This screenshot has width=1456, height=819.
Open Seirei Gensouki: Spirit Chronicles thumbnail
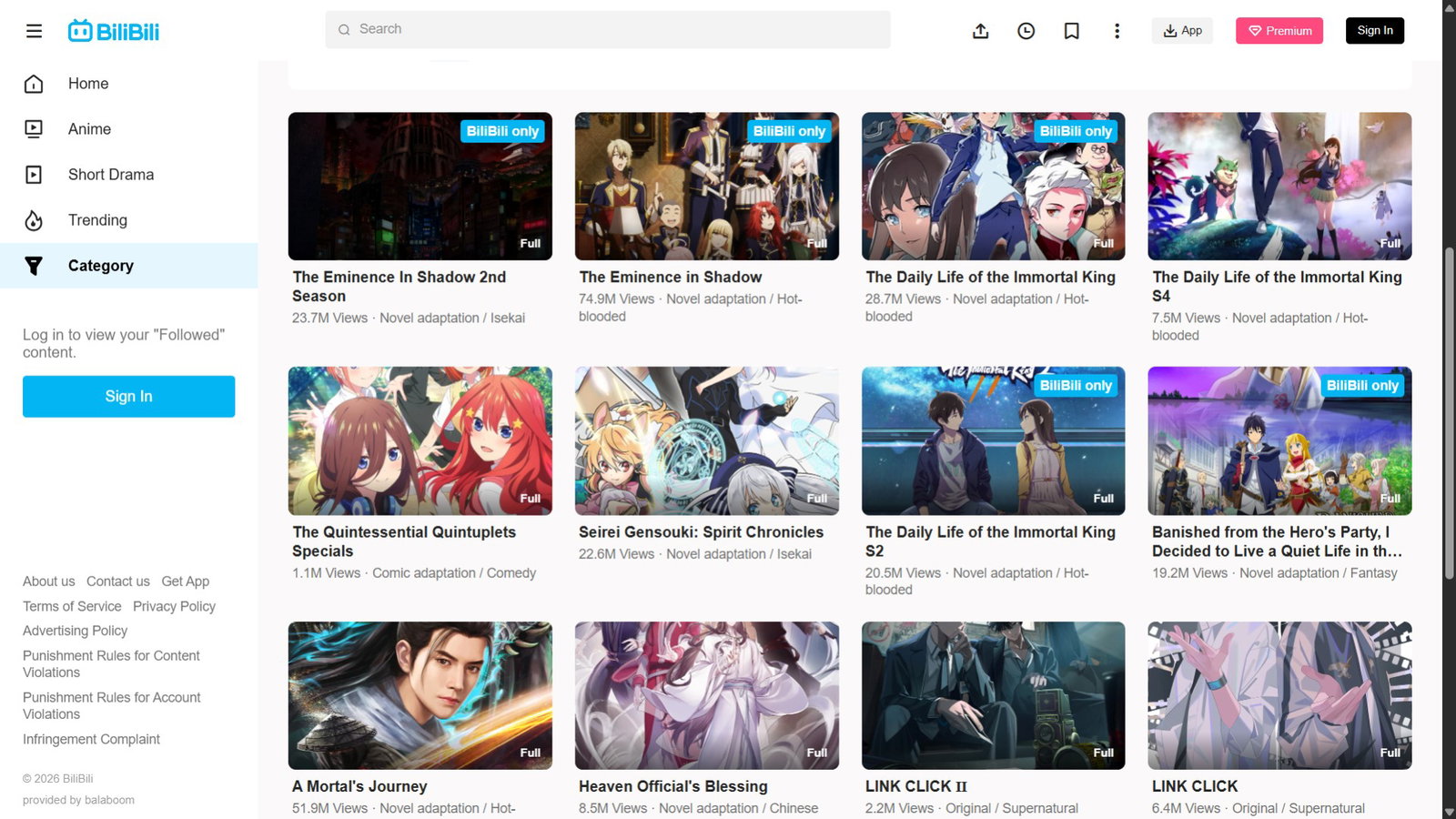pos(707,441)
